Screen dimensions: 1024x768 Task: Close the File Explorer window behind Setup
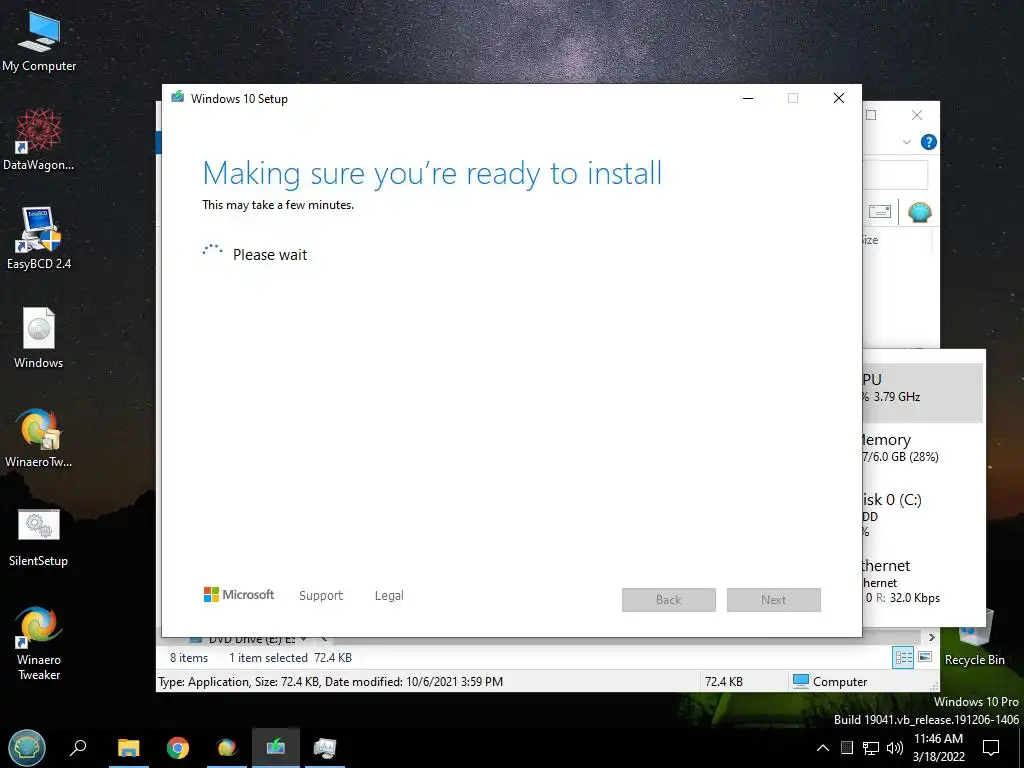pos(917,115)
